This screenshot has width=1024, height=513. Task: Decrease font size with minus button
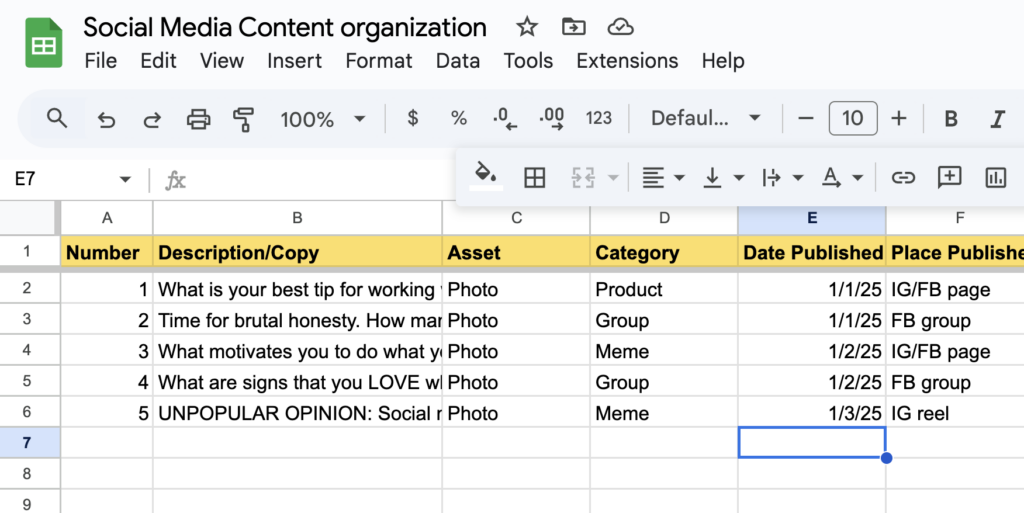coord(806,119)
